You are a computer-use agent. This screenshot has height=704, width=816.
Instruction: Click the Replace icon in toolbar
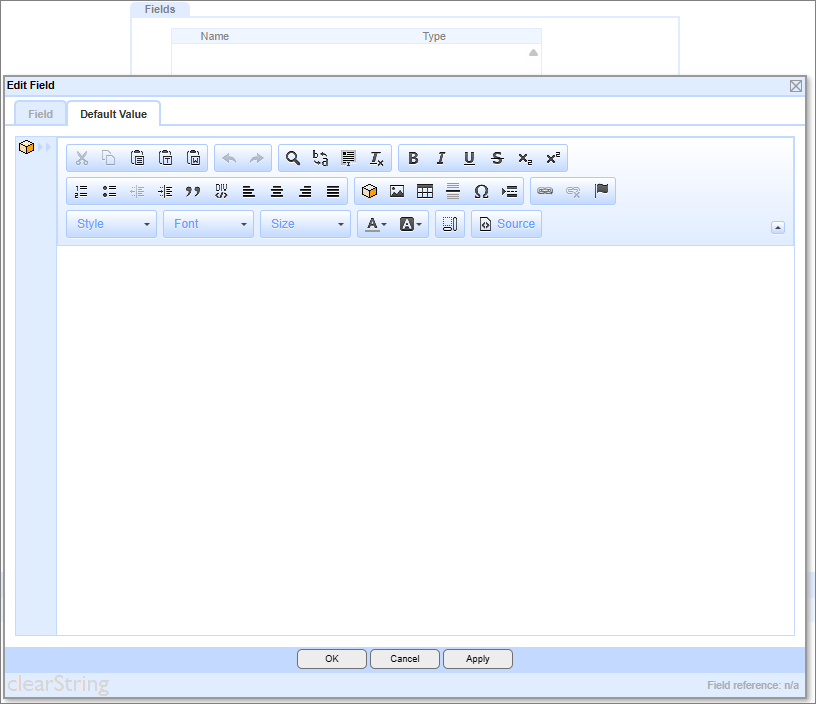point(321,158)
